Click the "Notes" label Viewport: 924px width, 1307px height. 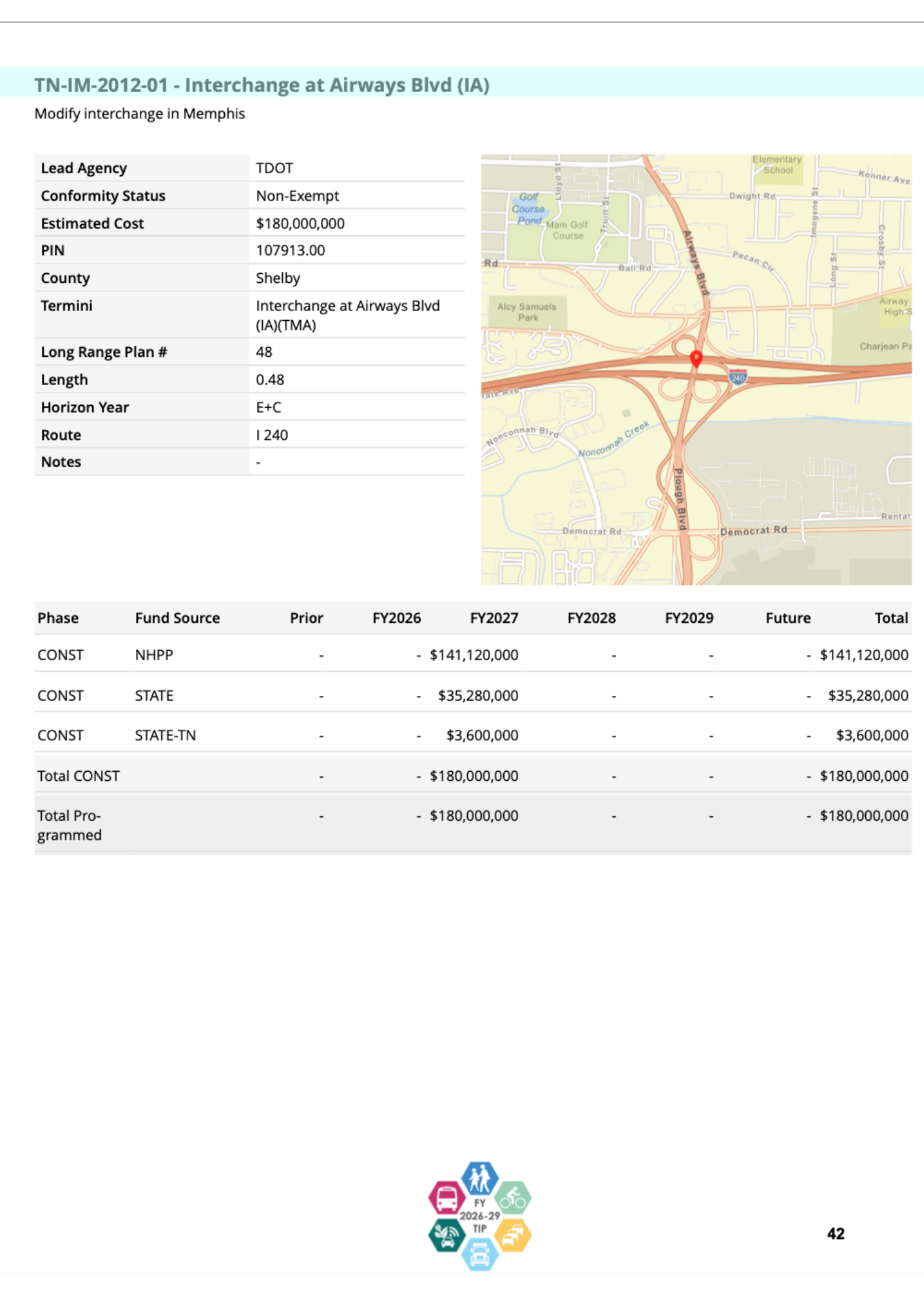(x=61, y=462)
